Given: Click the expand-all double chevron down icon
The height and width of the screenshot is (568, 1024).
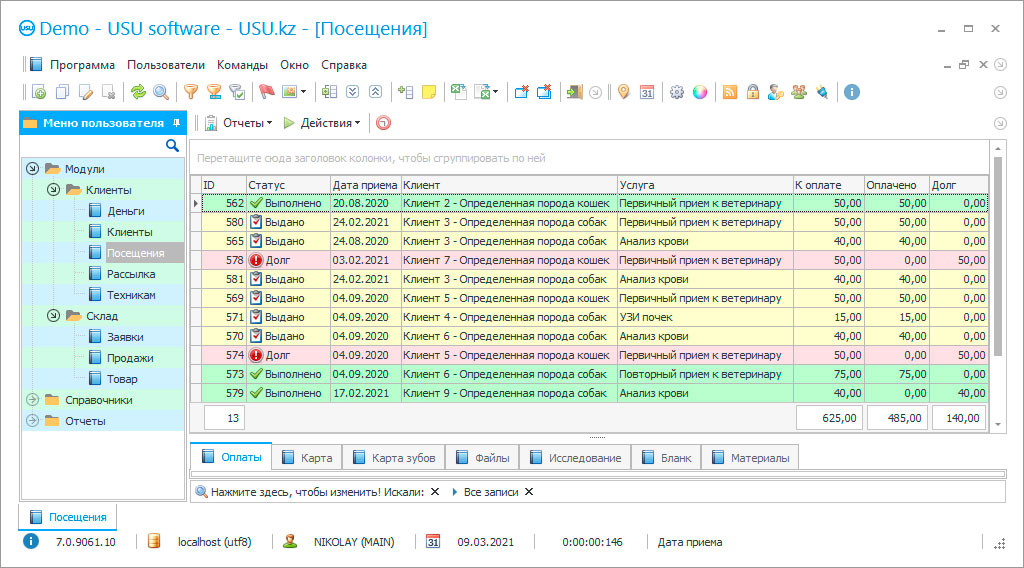Looking at the screenshot, I should (x=353, y=92).
